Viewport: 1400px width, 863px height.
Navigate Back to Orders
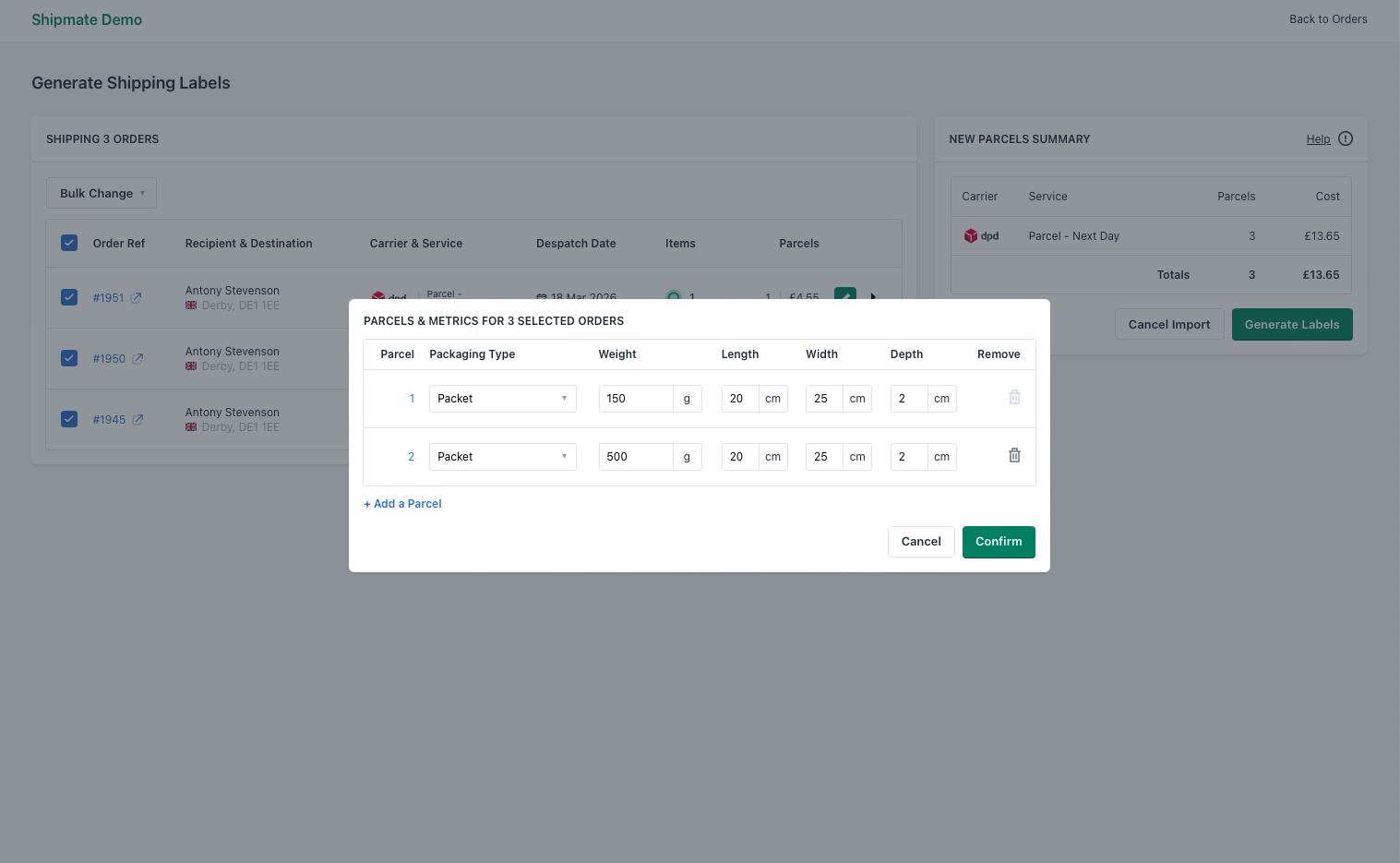coord(1328,18)
